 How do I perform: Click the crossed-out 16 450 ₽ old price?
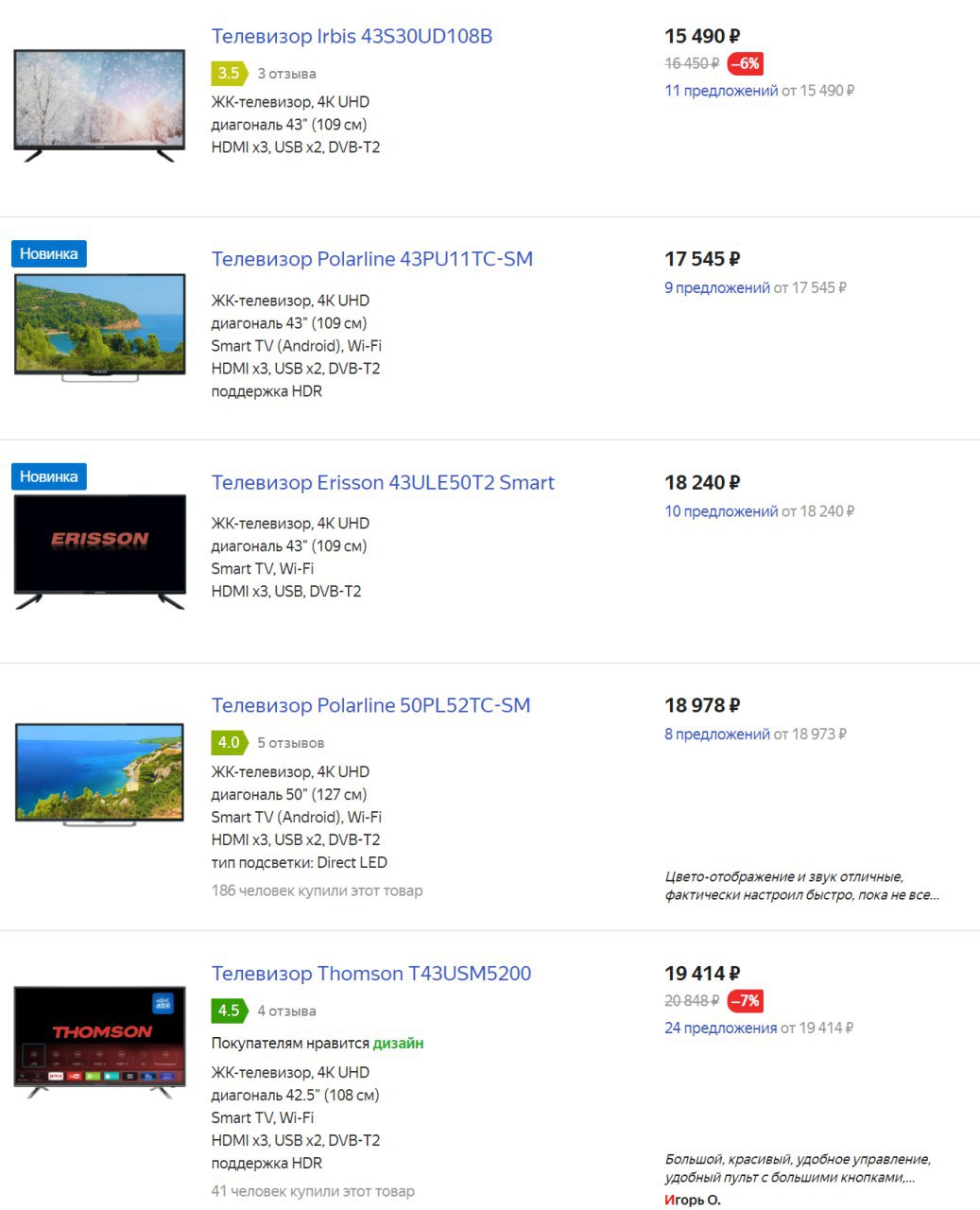692,63
